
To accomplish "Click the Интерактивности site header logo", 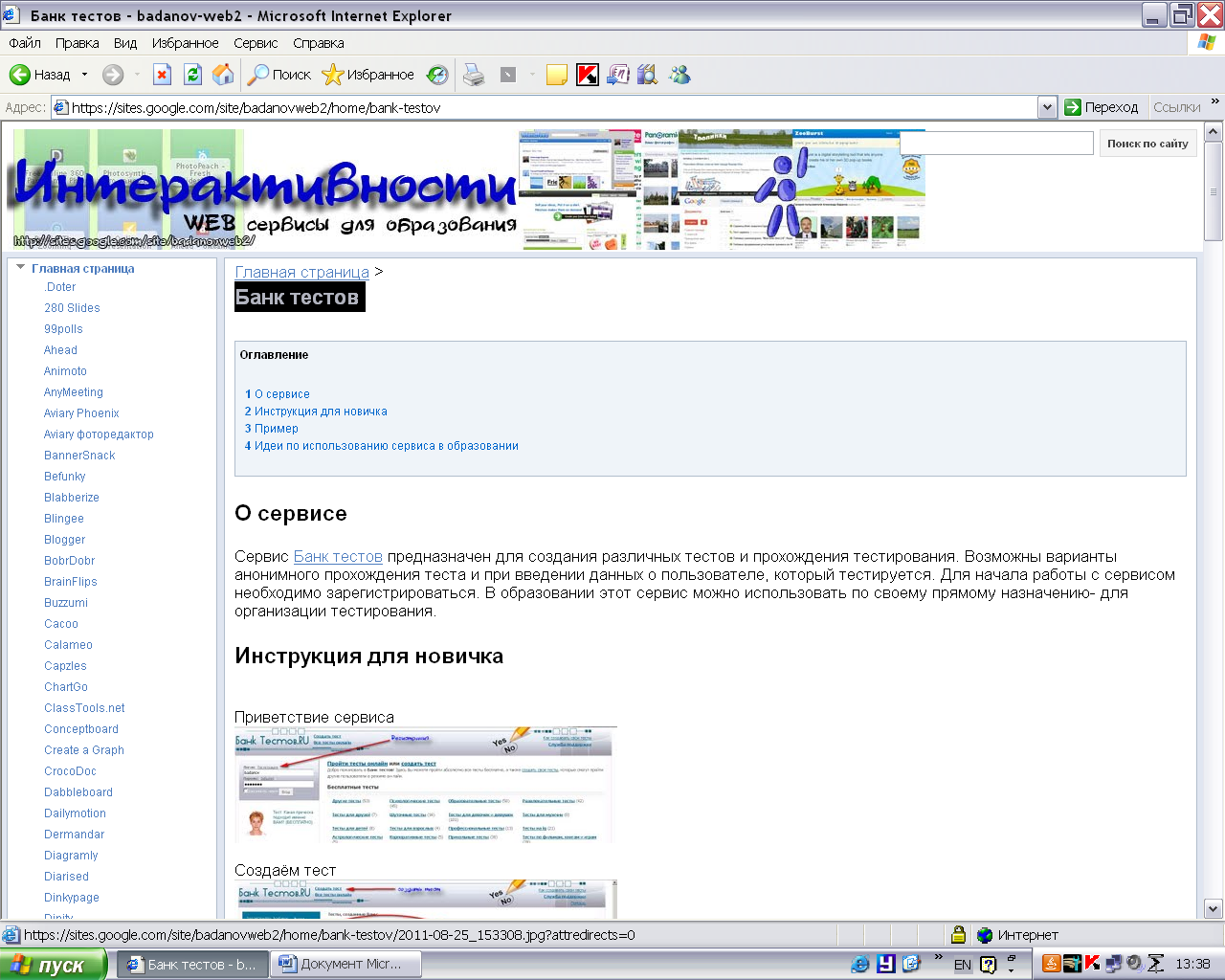I will pos(265,191).
